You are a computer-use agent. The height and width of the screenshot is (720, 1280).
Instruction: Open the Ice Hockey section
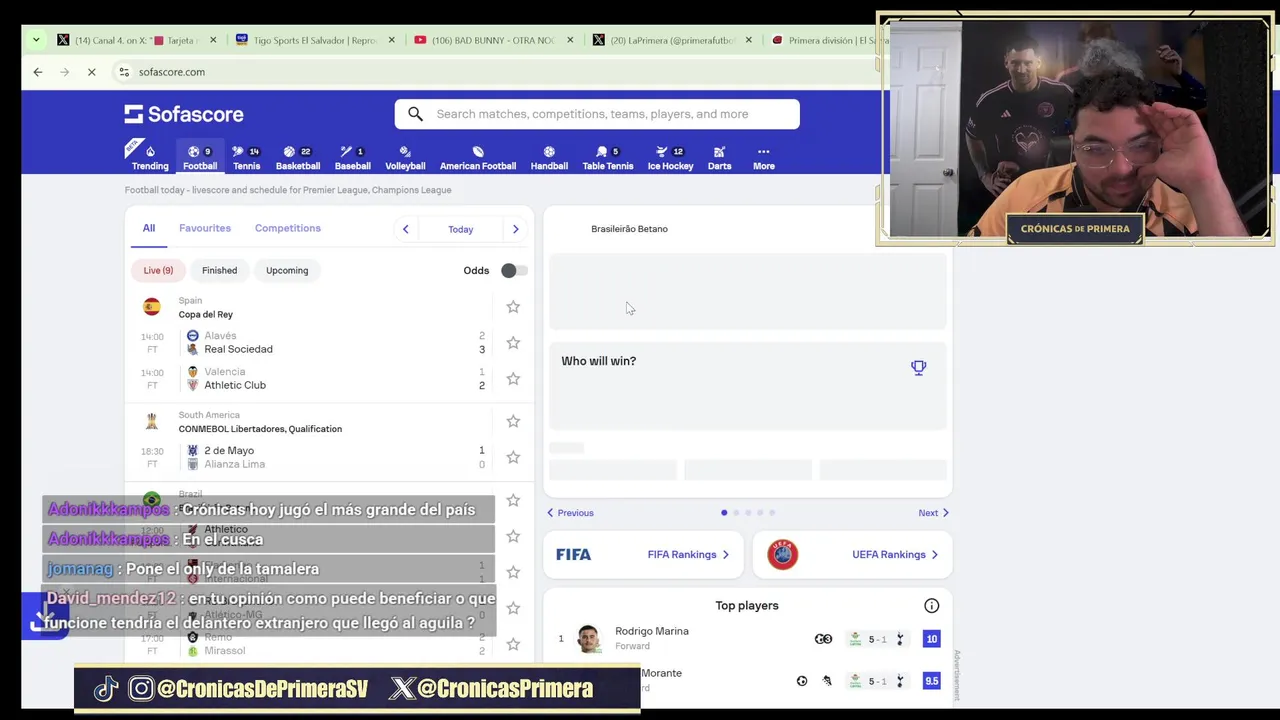(x=670, y=158)
